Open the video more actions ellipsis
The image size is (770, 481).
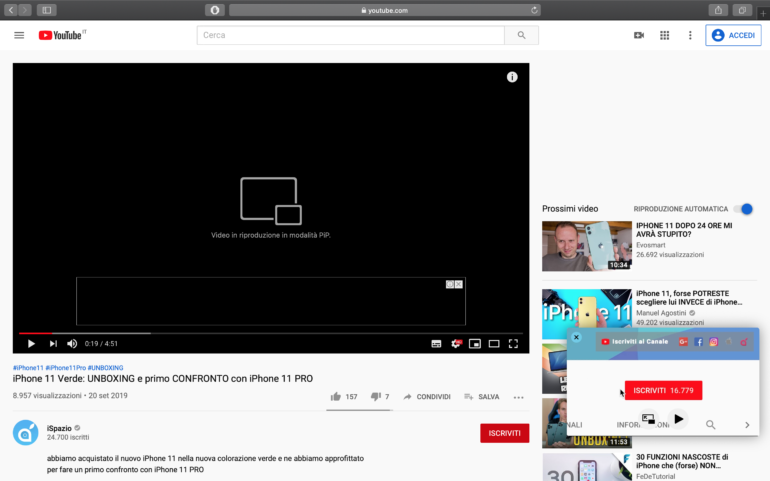(x=519, y=397)
